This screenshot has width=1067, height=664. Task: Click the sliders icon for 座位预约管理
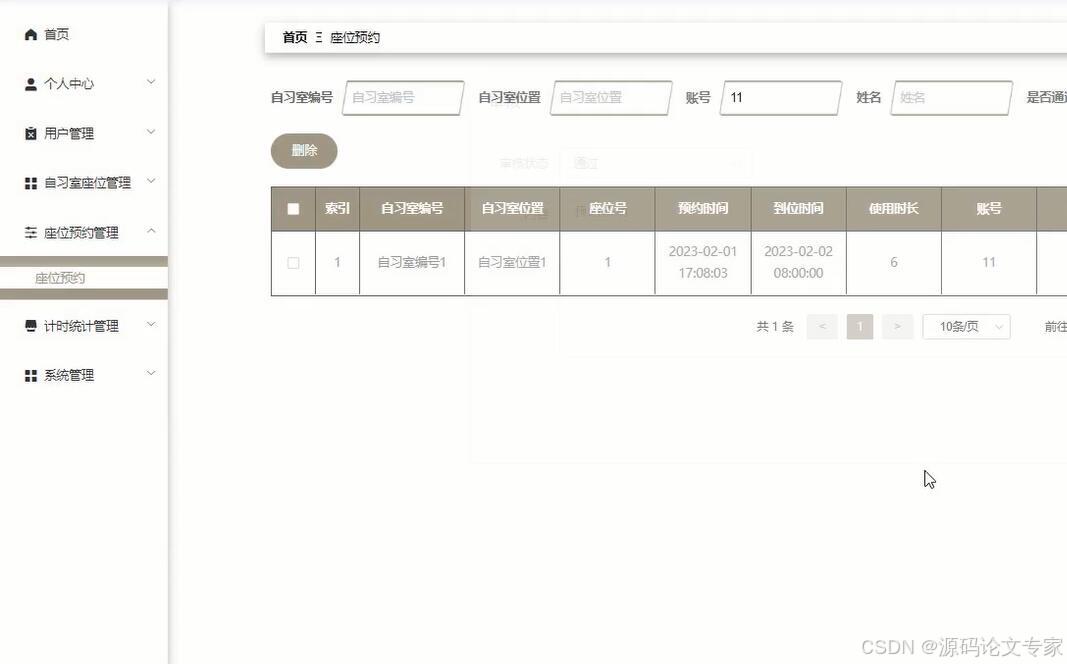point(31,233)
